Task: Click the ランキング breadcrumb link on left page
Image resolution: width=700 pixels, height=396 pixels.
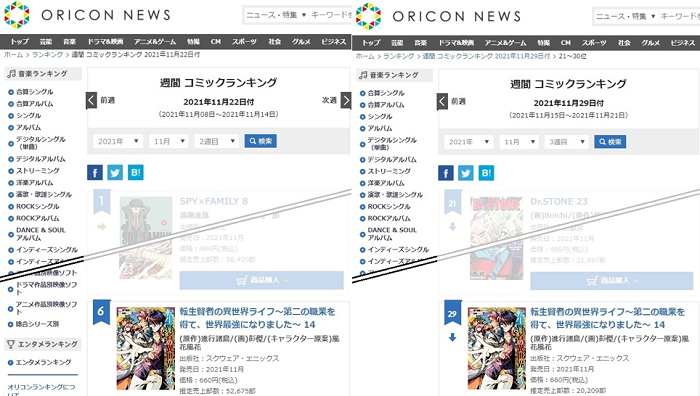Action: [47, 54]
